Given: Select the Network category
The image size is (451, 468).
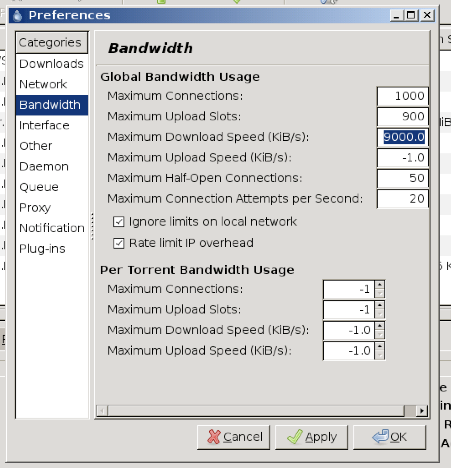Looking at the screenshot, I should pyautogui.click(x=52, y=84).
